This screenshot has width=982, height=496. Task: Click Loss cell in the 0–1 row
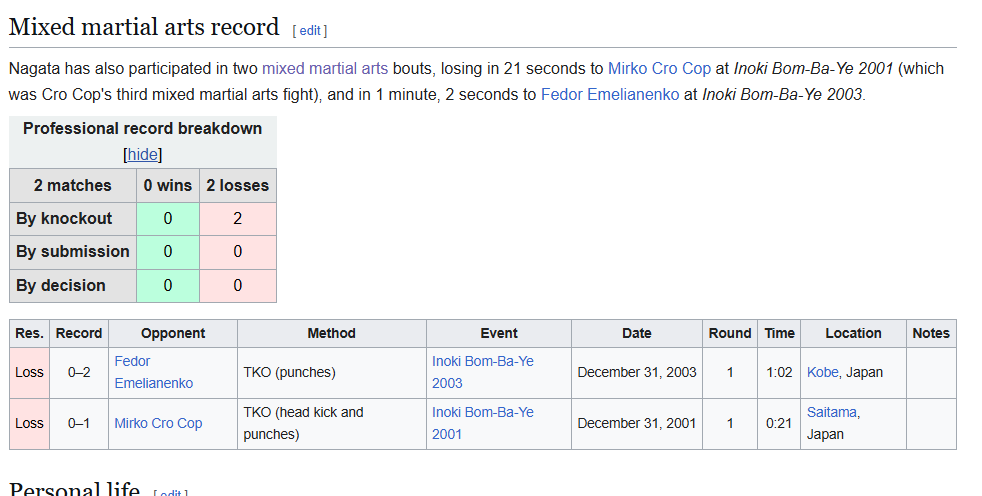tap(29, 424)
